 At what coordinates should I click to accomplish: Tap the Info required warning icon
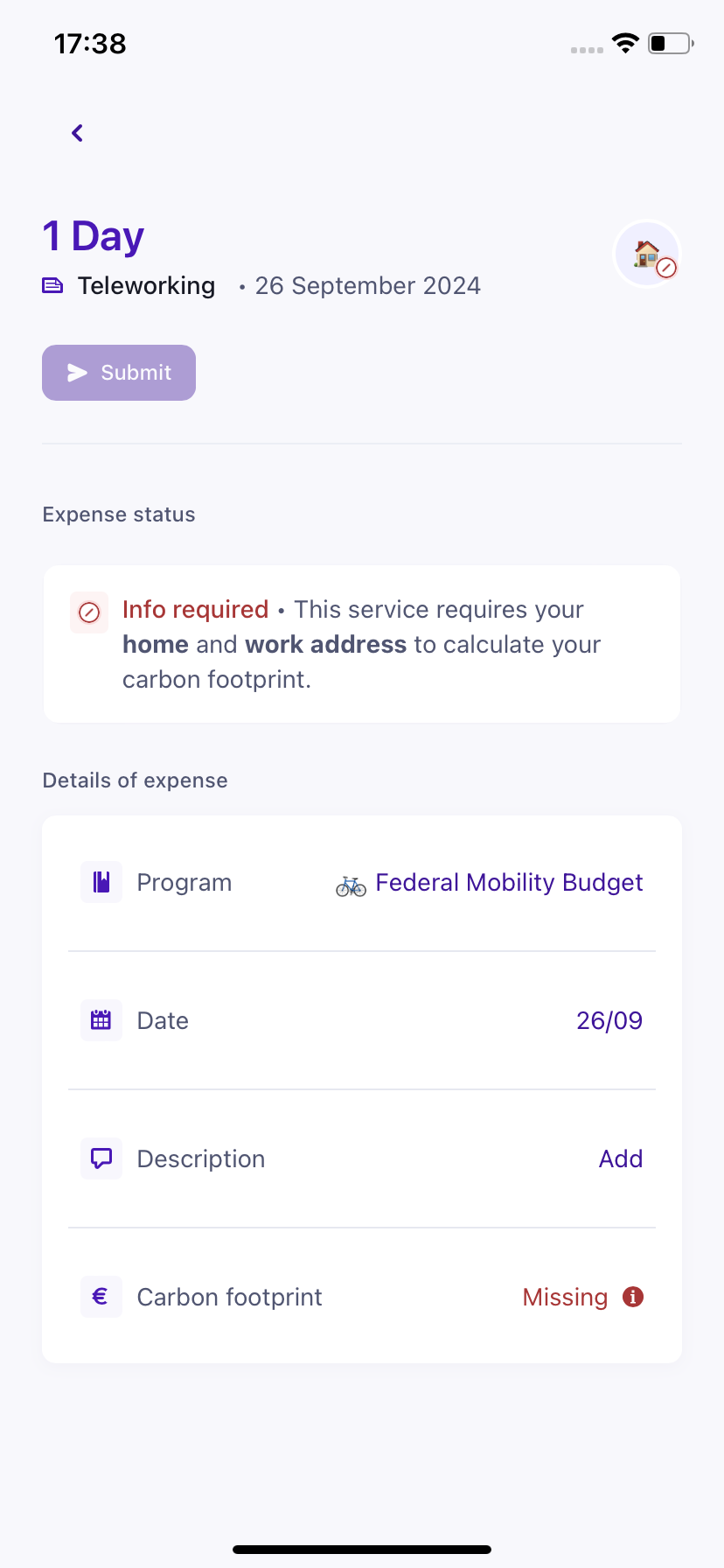click(x=89, y=612)
